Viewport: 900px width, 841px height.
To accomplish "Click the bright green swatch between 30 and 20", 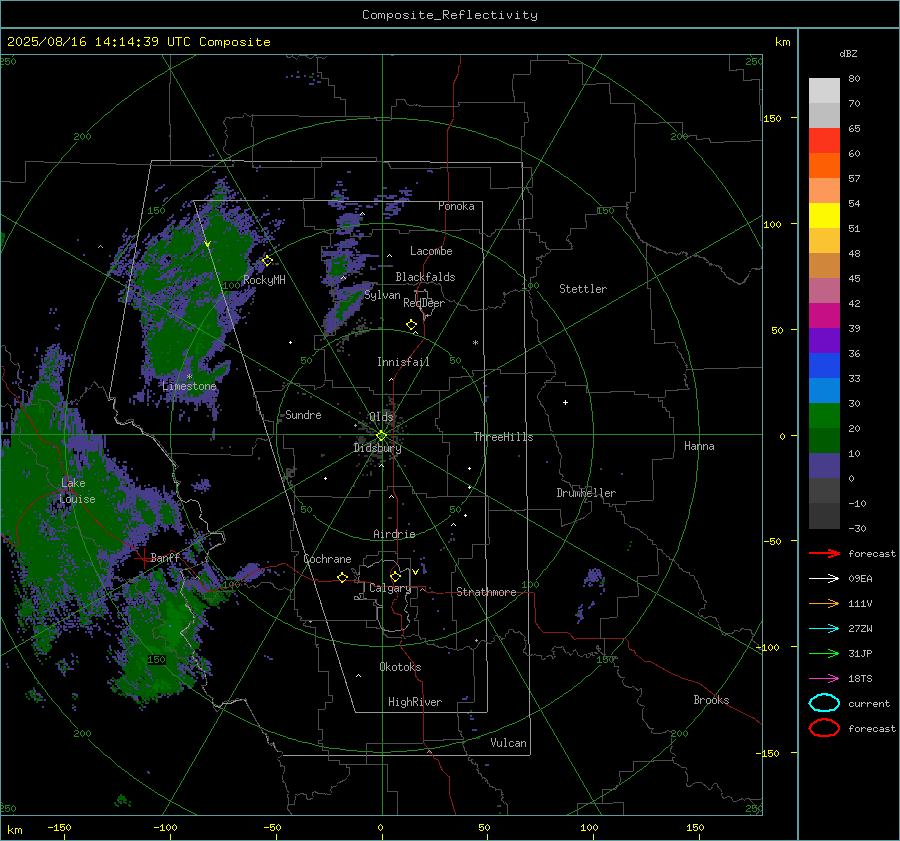I will pos(824,416).
